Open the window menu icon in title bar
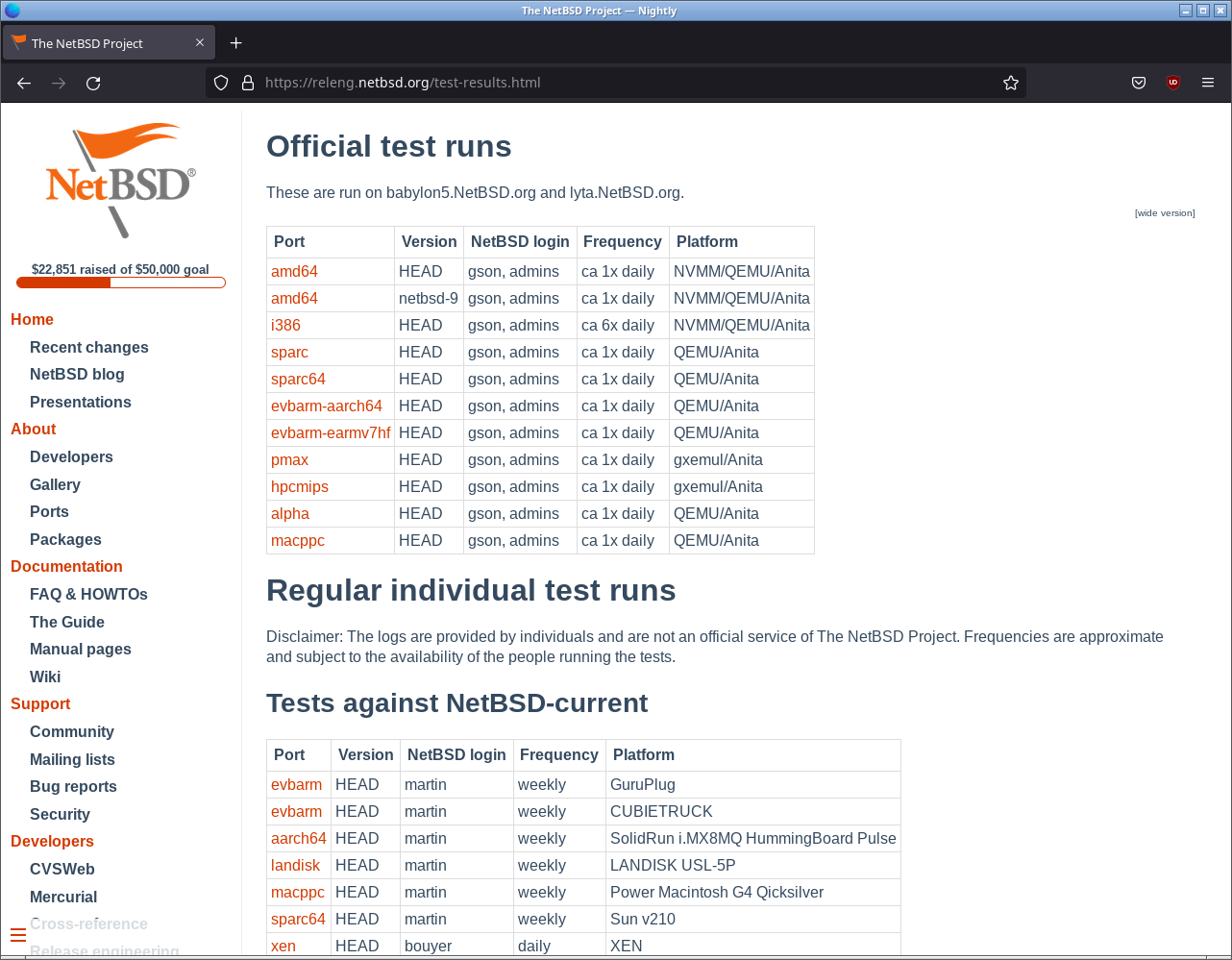Screen dimensions: 1232x960 pyautogui.click(x=12, y=11)
